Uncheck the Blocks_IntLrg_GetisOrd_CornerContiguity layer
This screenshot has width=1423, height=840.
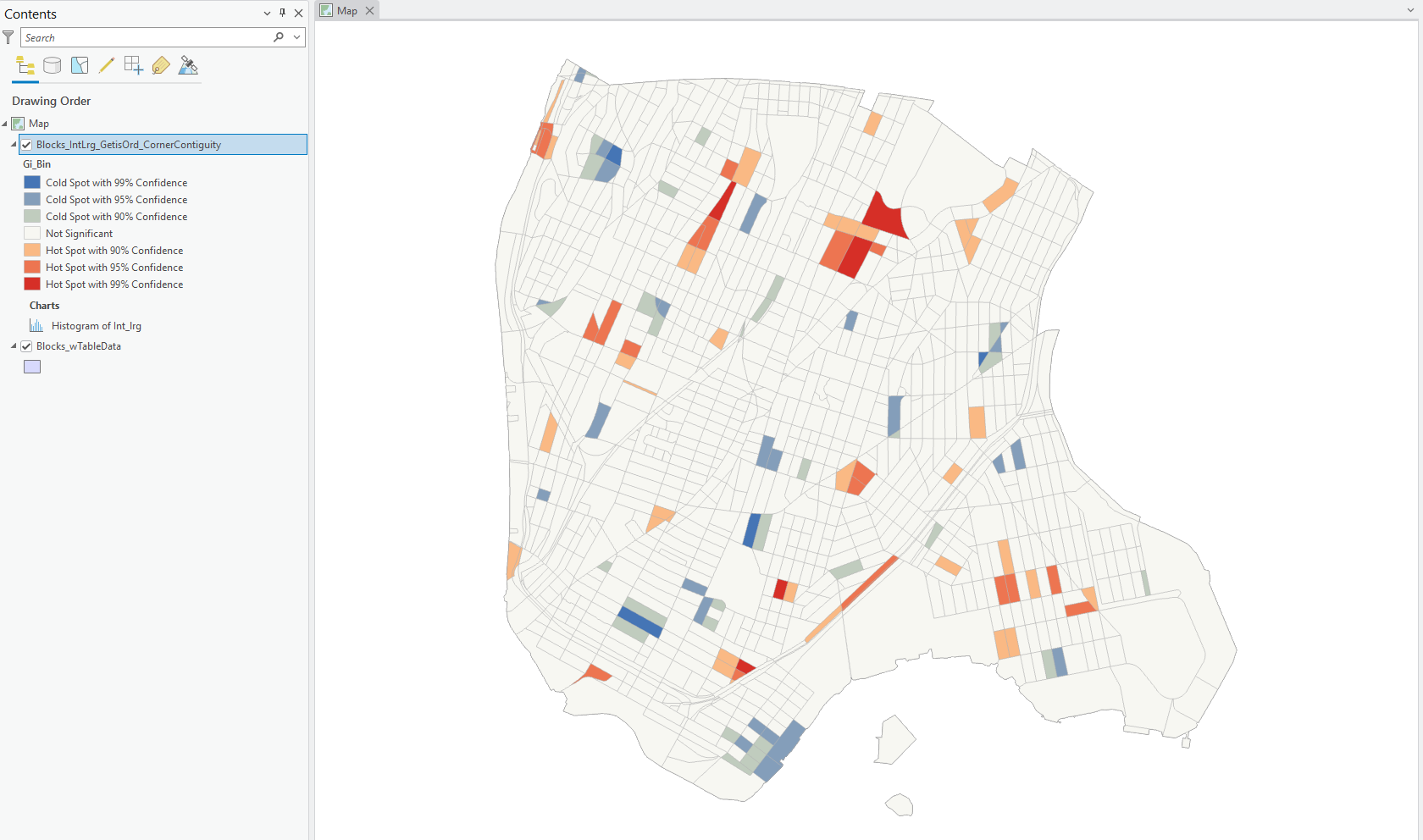(x=26, y=144)
